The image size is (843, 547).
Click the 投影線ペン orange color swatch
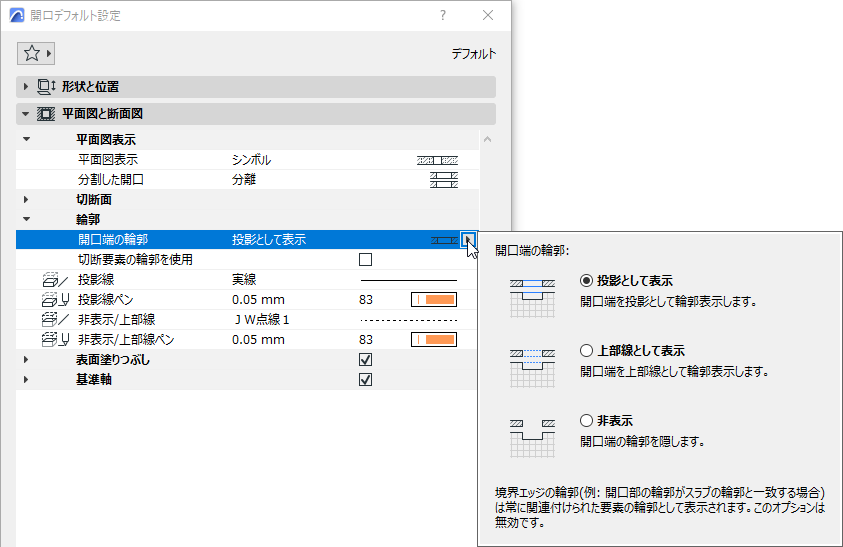tap(434, 300)
